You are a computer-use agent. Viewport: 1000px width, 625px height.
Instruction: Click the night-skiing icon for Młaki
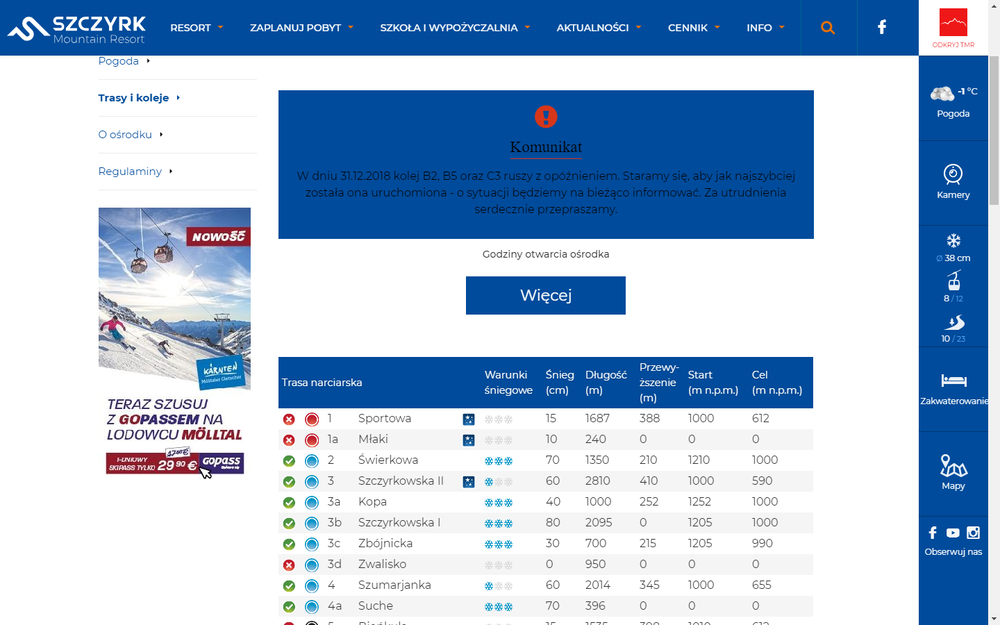(x=469, y=440)
